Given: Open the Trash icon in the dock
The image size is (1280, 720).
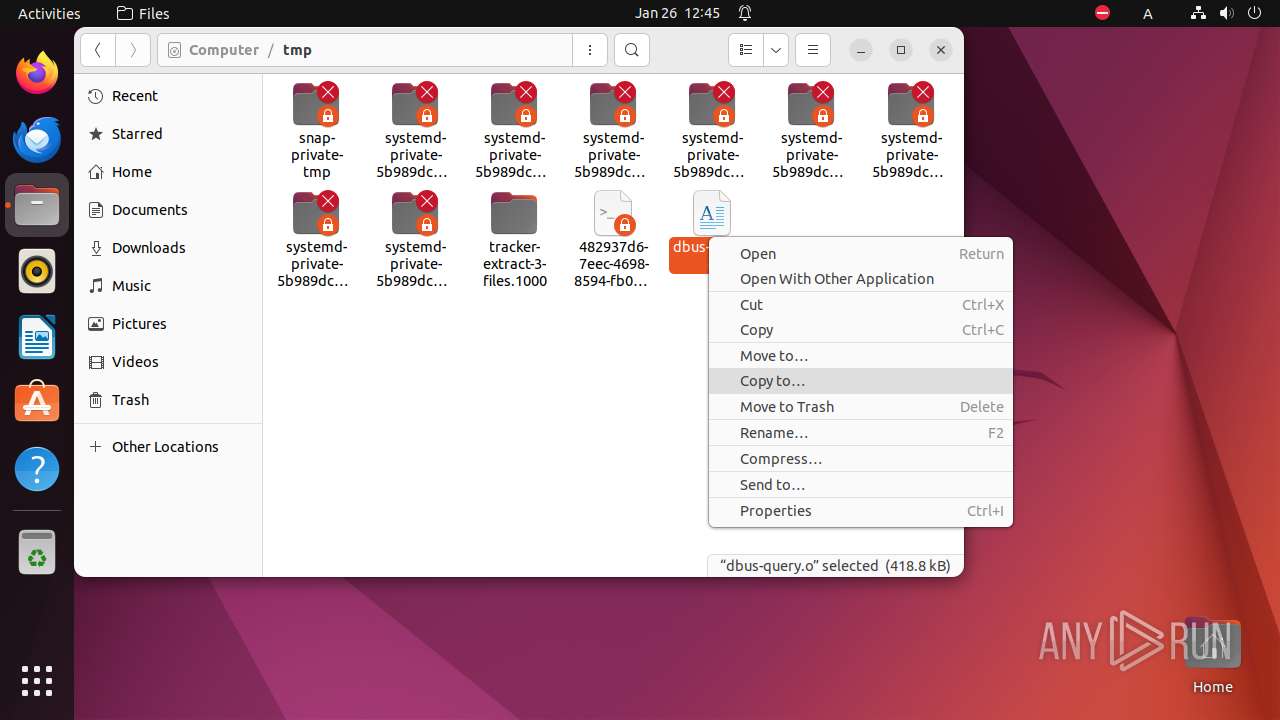Looking at the screenshot, I should [37, 552].
